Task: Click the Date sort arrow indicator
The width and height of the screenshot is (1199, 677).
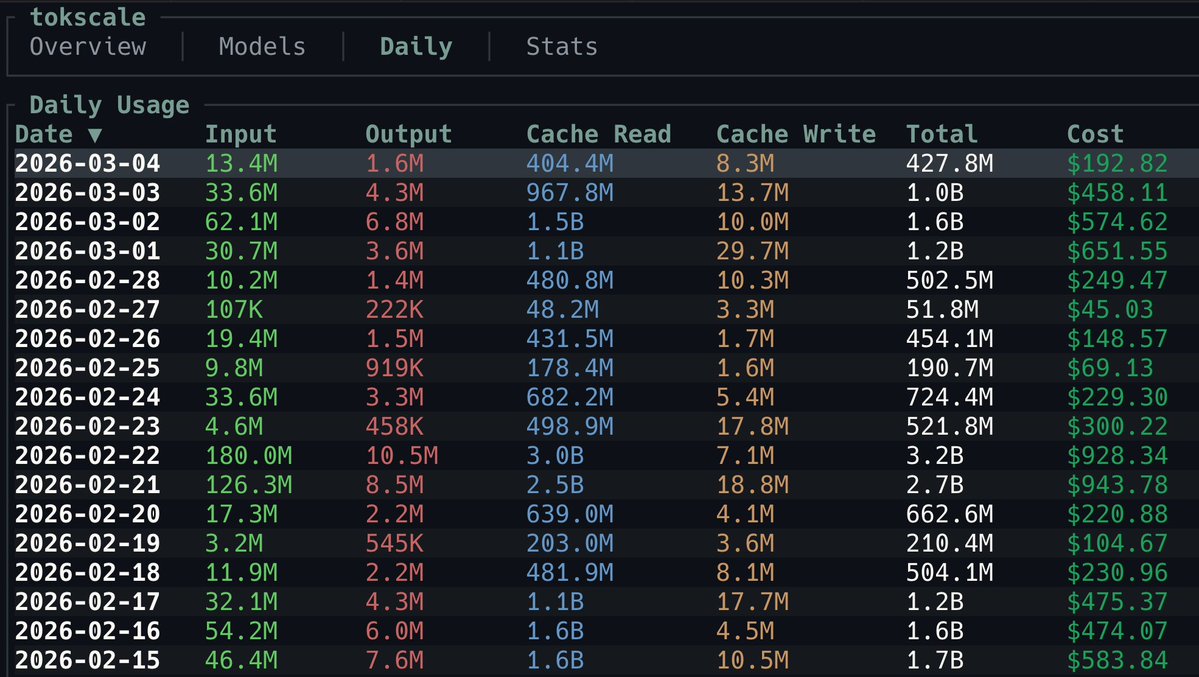Action: click(95, 135)
